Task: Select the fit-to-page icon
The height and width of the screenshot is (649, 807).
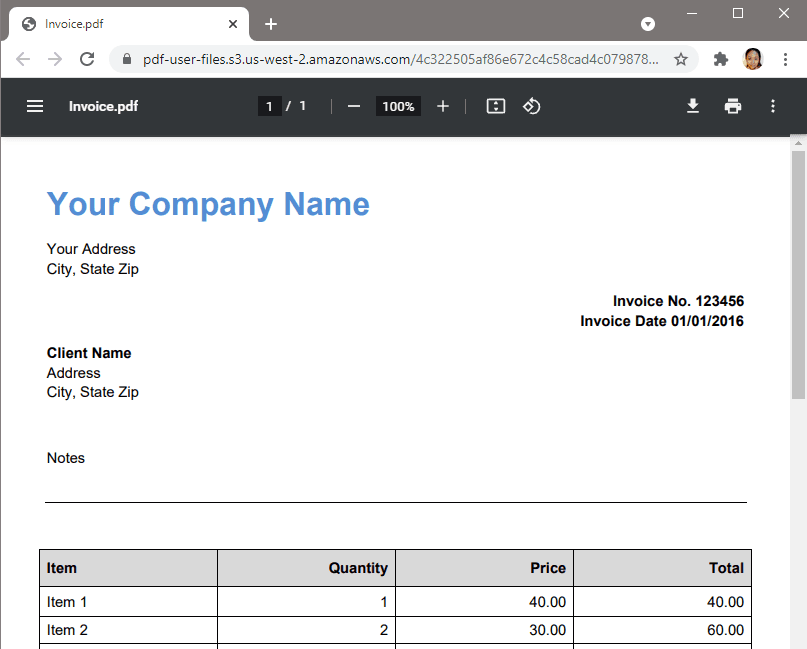Action: click(x=495, y=105)
